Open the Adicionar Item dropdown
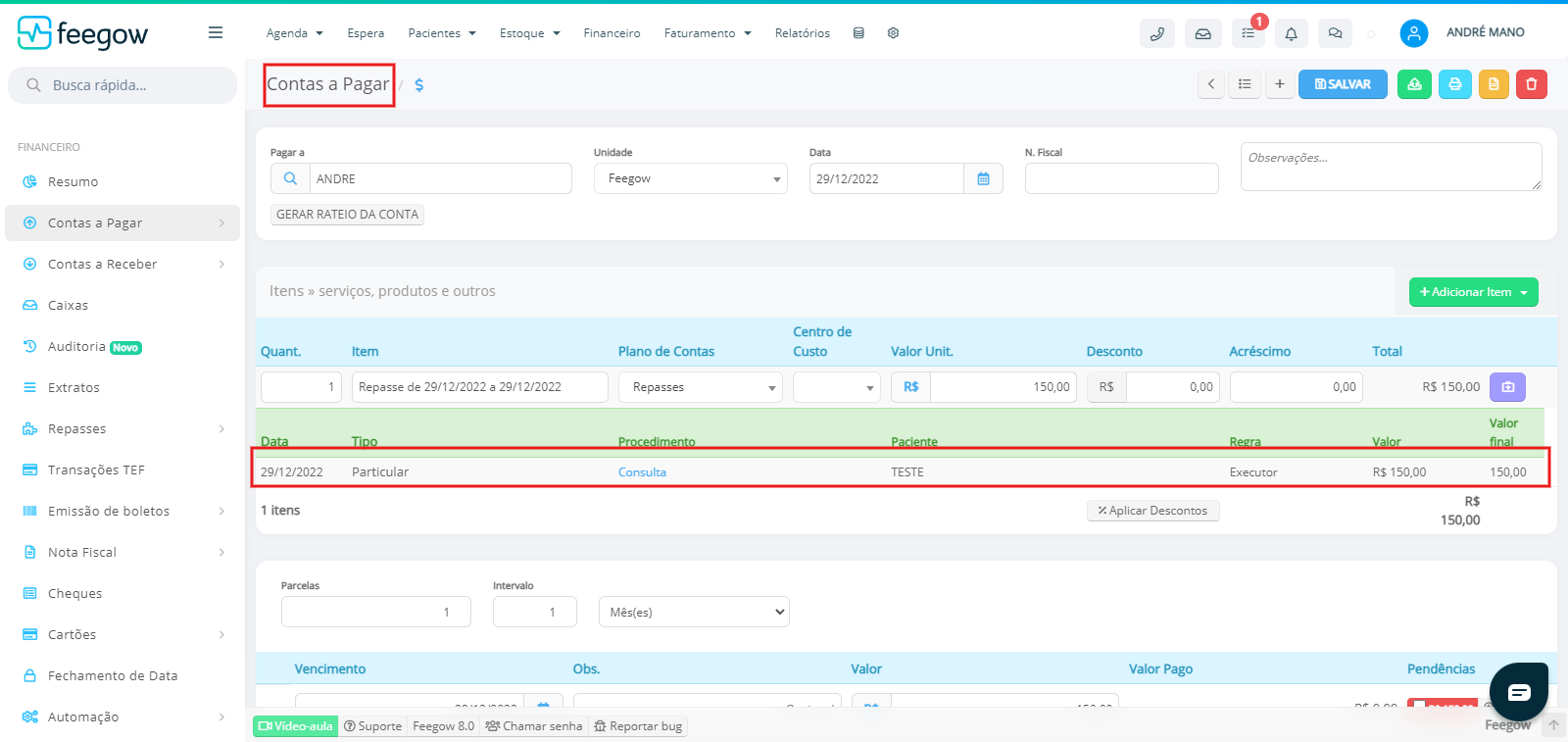The width and height of the screenshot is (1568, 742). point(1473,292)
